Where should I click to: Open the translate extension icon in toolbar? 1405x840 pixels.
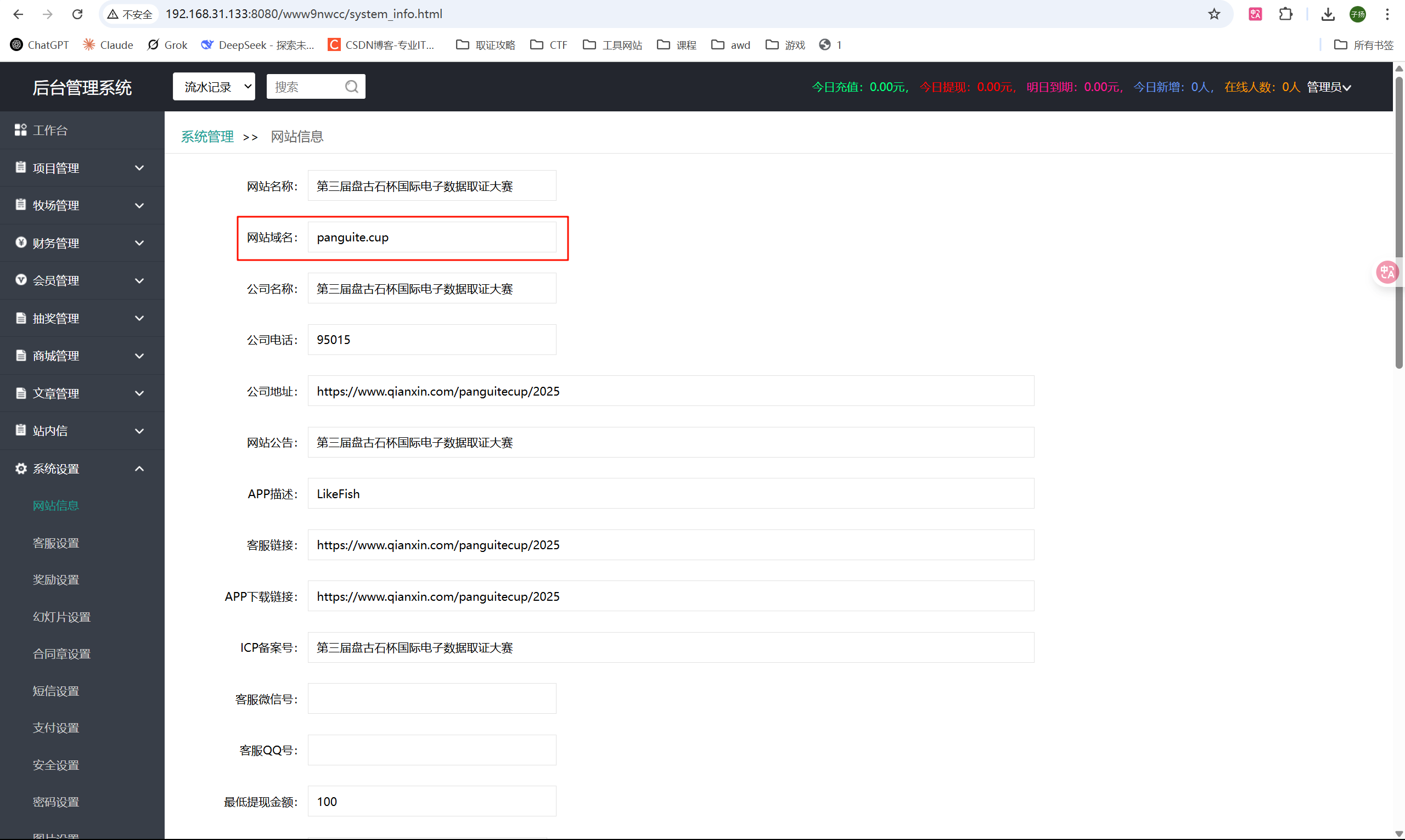pos(1255,14)
